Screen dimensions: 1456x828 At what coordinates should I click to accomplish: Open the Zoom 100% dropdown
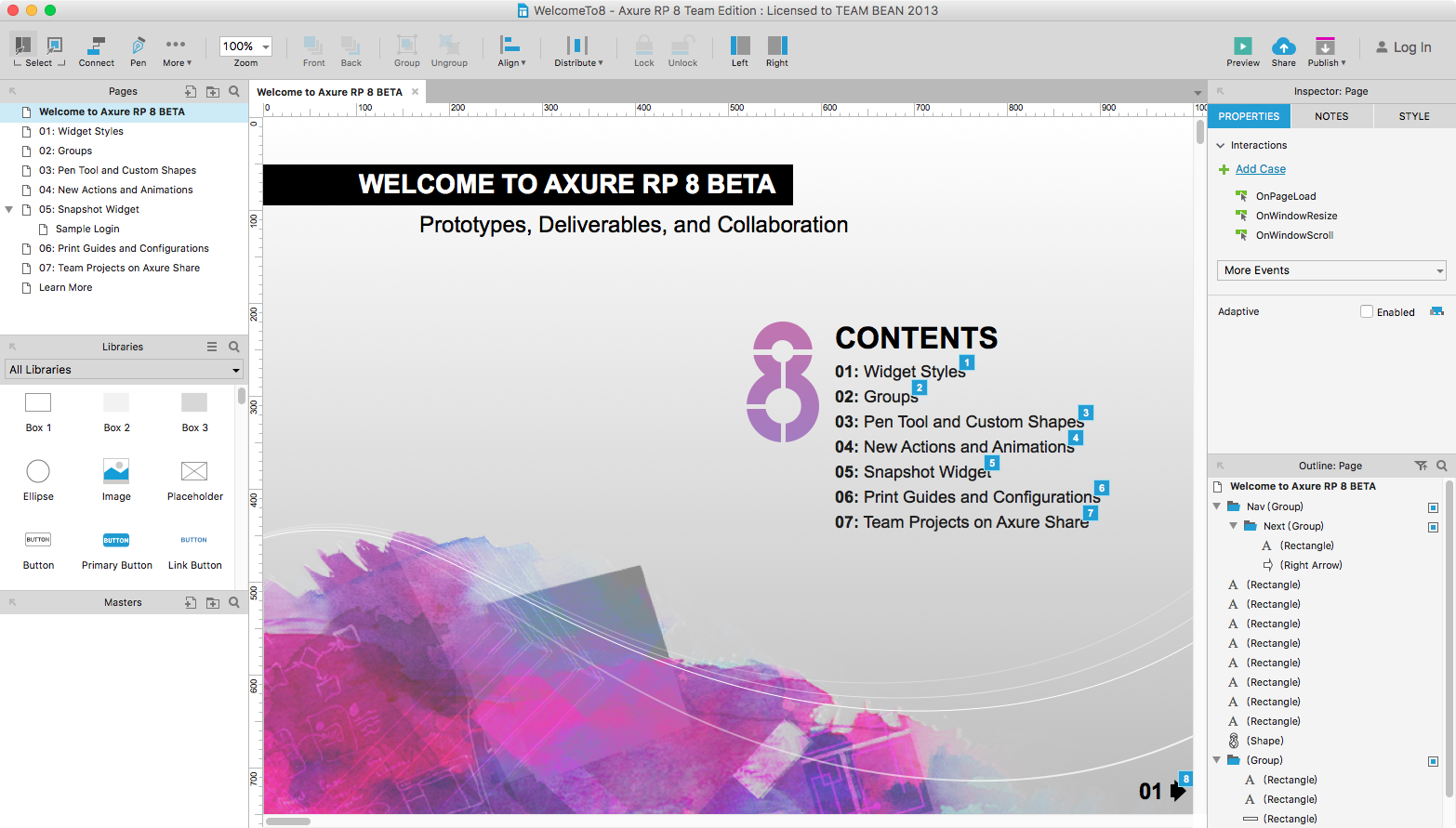(x=245, y=46)
